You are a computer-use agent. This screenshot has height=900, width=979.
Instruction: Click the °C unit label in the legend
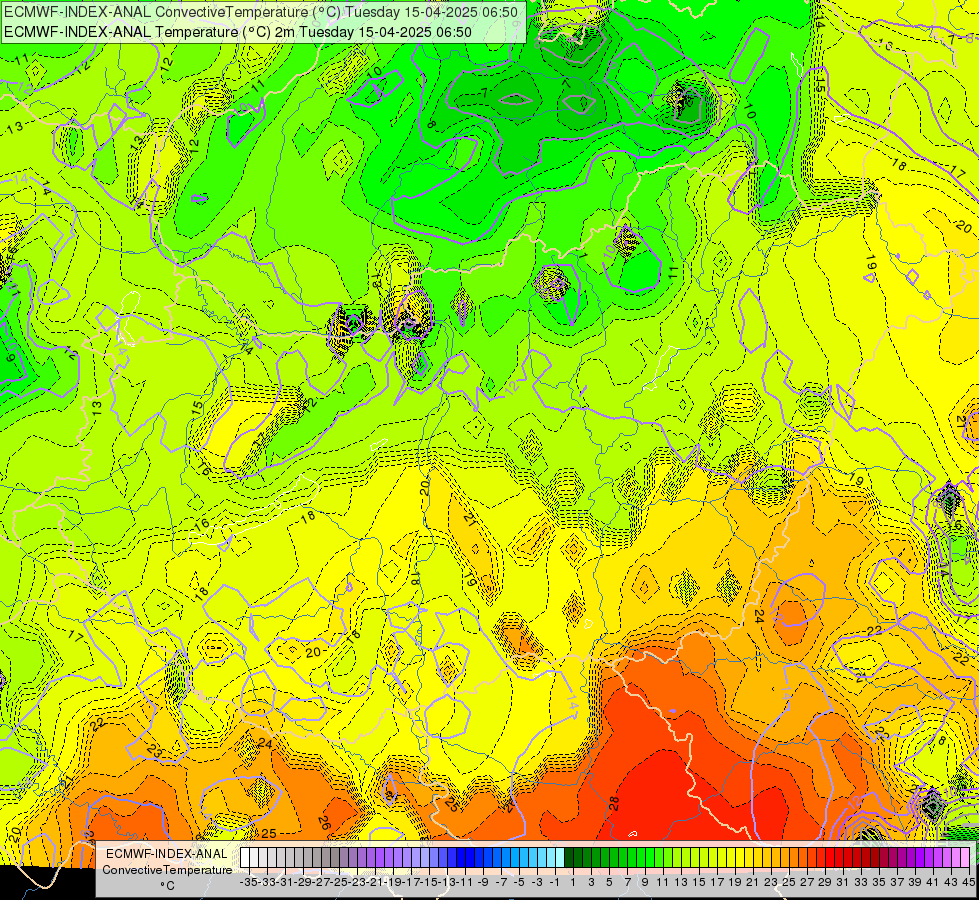pos(167,886)
